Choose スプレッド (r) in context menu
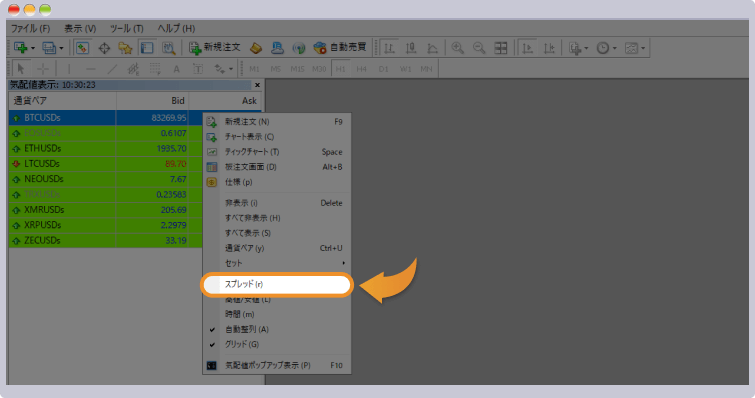Image resolution: width=755 pixels, height=398 pixels. 277,284
